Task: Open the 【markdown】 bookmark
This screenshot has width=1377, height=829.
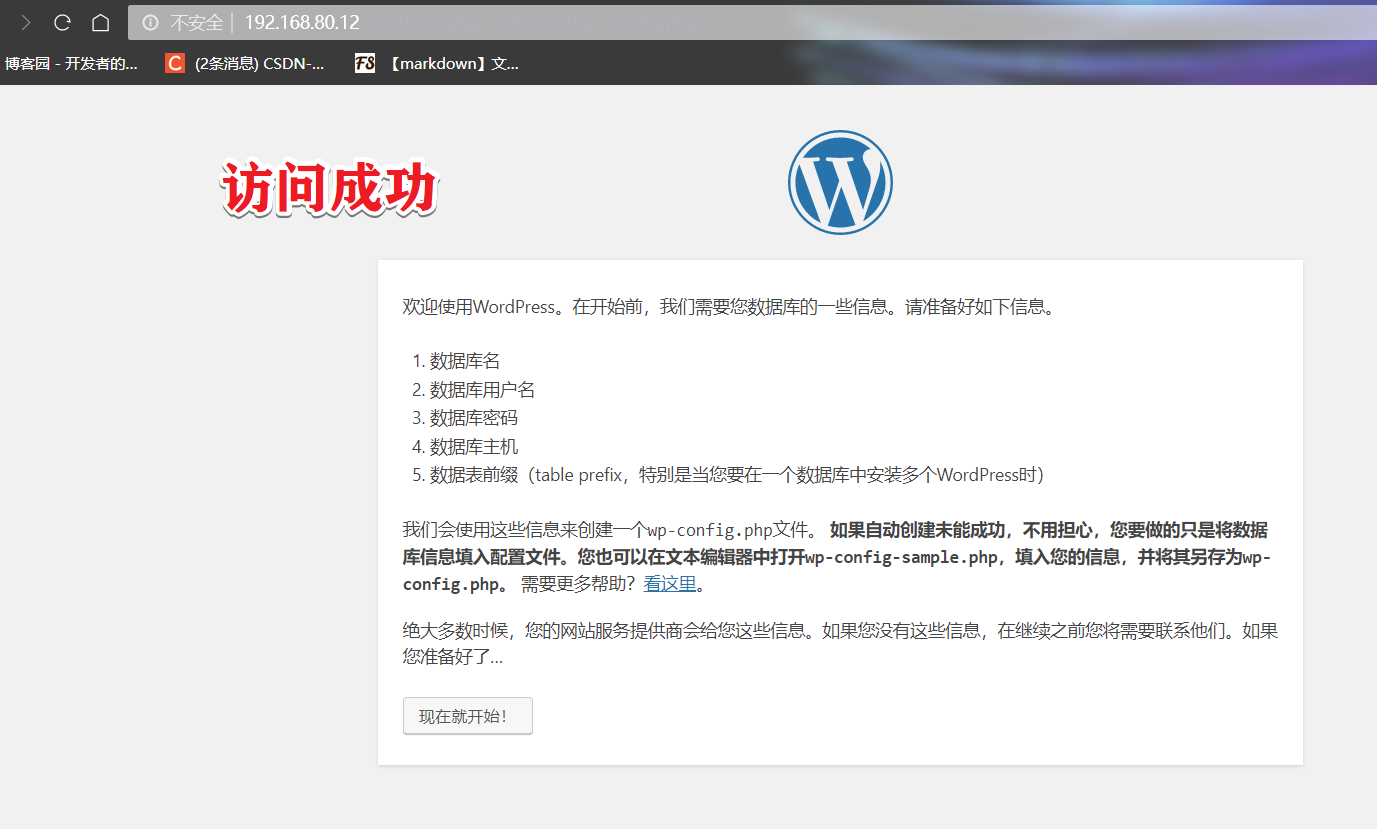Action: (x=437, y=64)
